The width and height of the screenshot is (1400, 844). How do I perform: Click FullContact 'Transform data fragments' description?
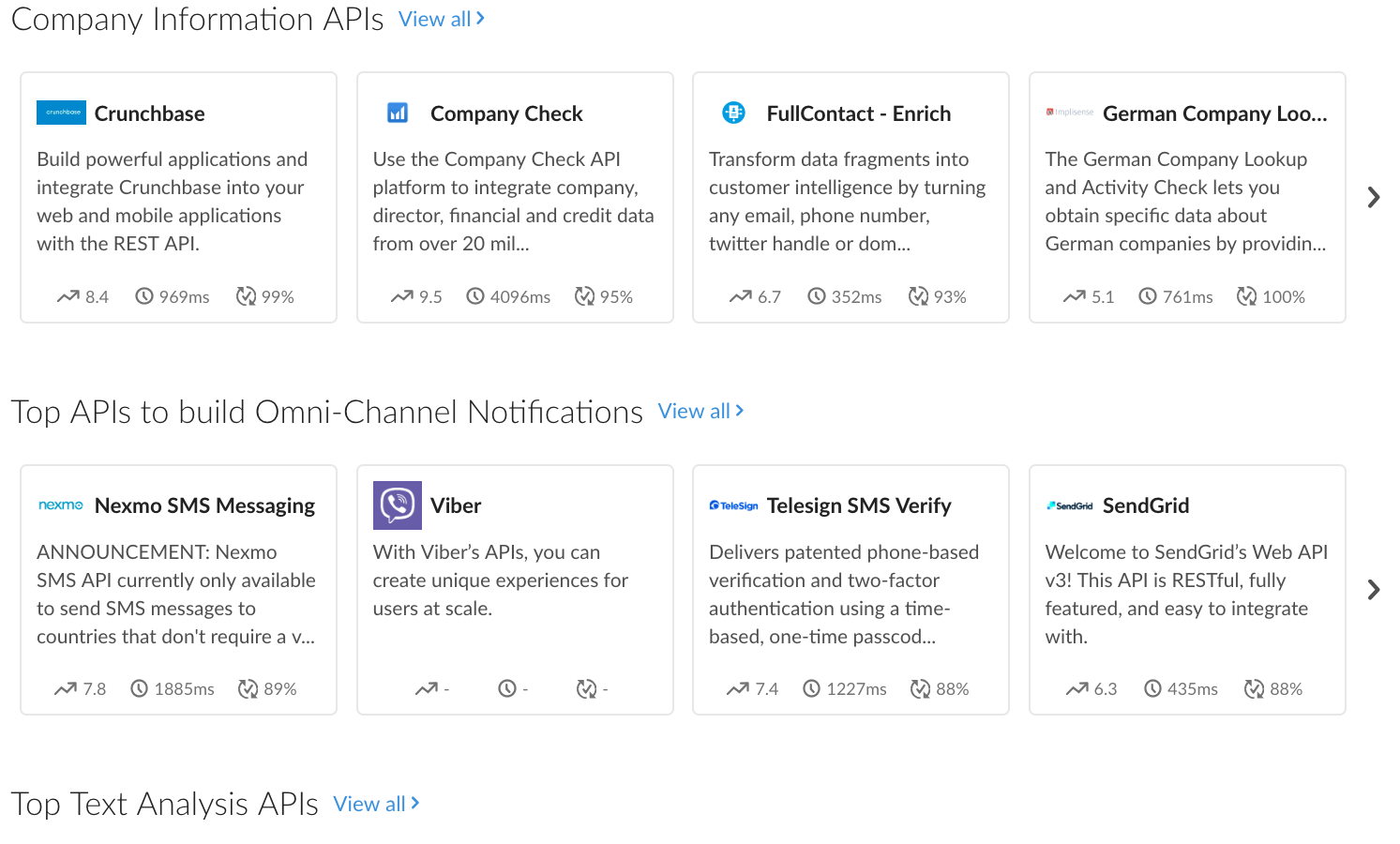point(847,202)
